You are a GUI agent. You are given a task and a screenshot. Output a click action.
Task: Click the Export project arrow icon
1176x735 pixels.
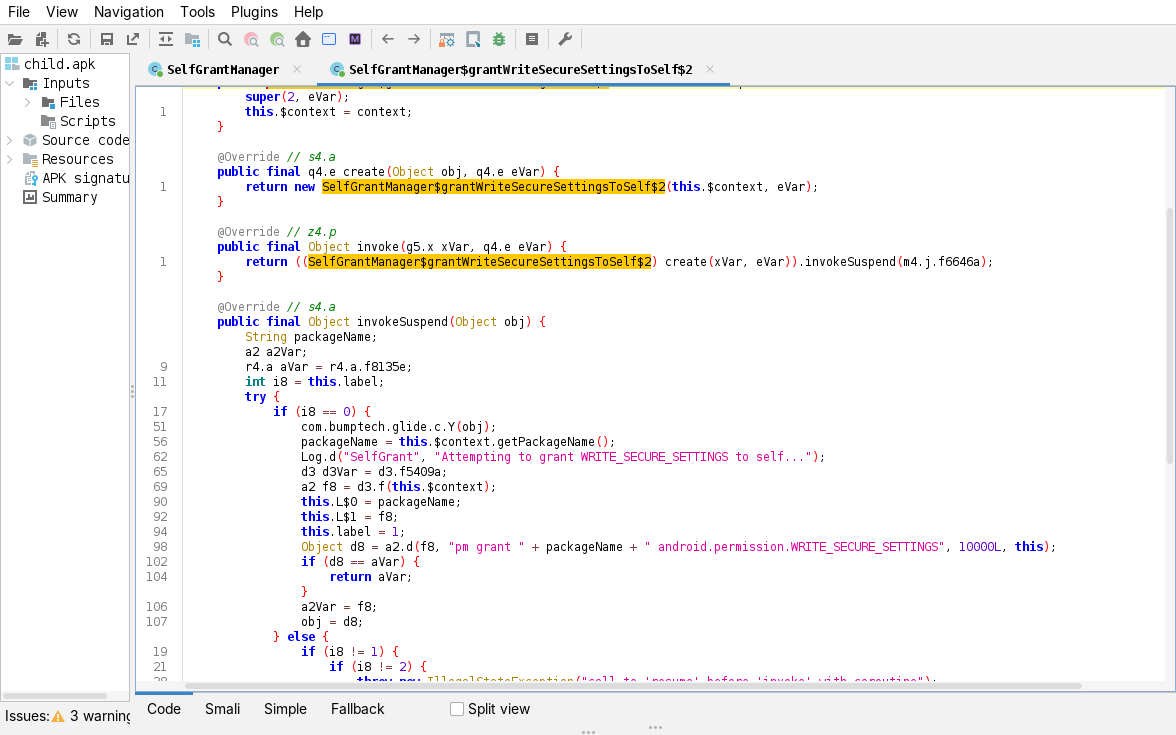click(133, 40)
